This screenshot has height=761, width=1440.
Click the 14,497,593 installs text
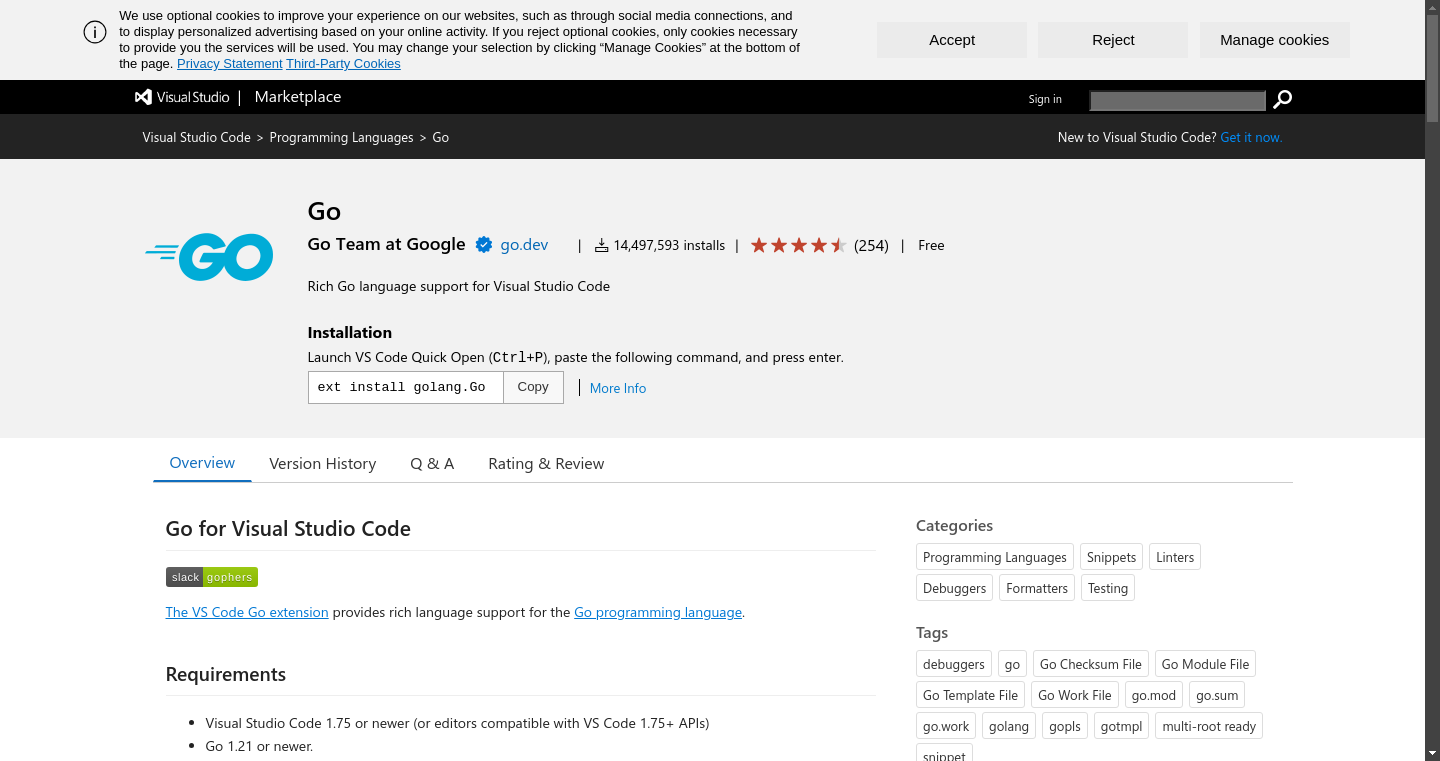pyautogui.click(x=669, y=245)
